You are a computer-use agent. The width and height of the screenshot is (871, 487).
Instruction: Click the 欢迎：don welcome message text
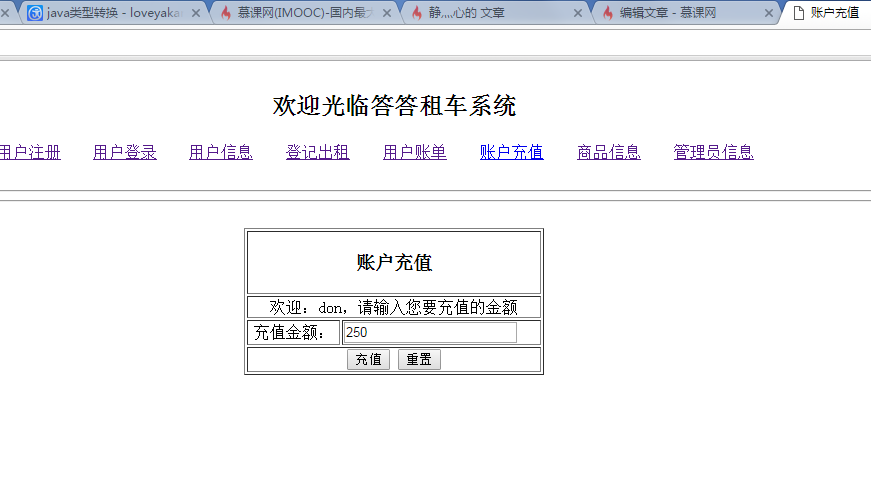pos(394,307)
